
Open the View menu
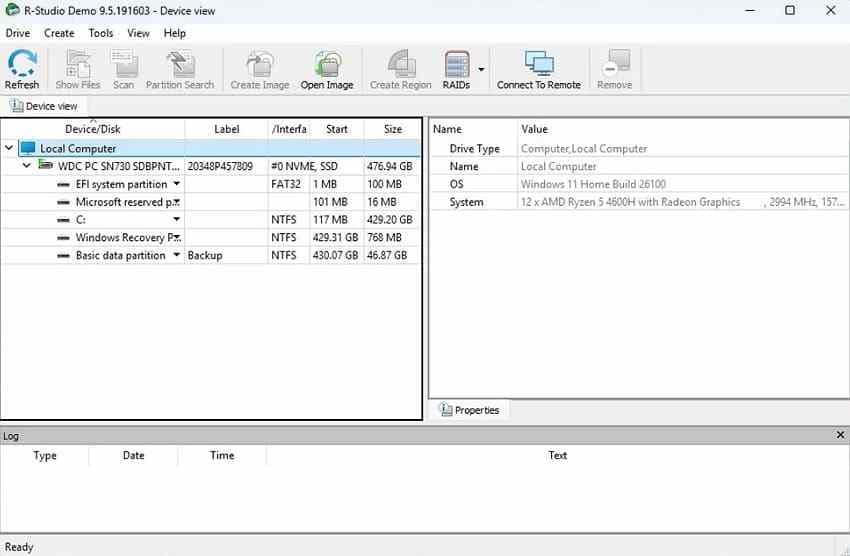[138, 33]
